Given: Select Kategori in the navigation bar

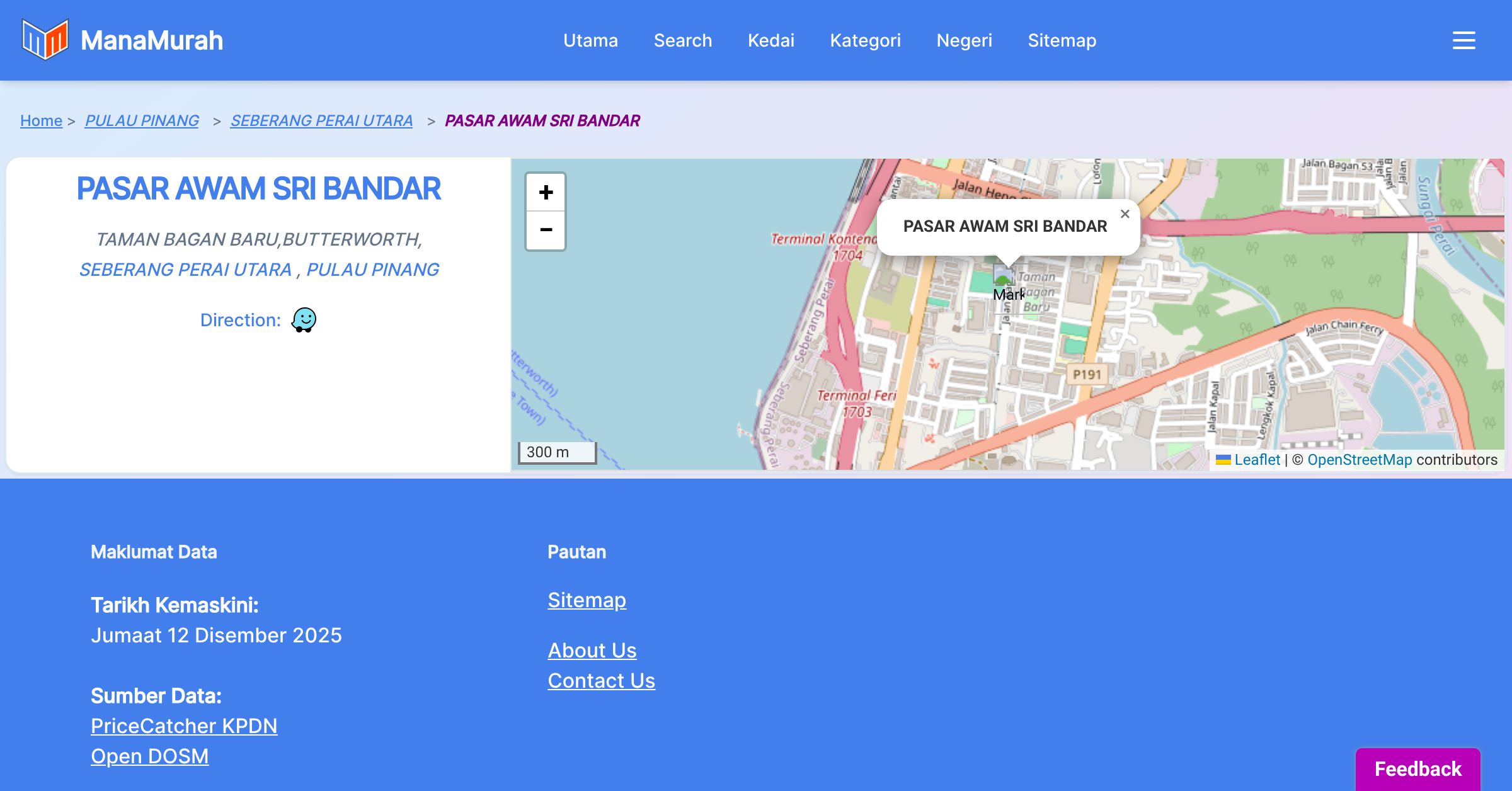Looking at the screenshot, I should pos(865,40).
